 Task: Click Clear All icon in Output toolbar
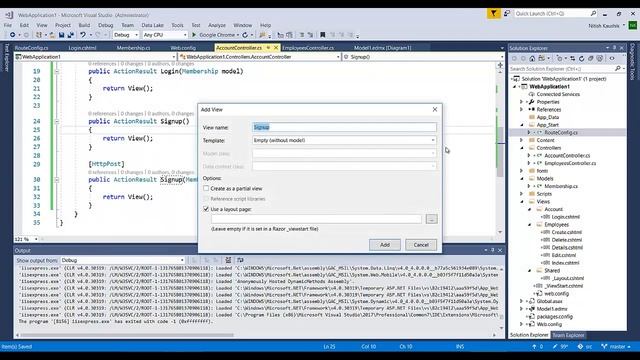click(x=228, y=260)
